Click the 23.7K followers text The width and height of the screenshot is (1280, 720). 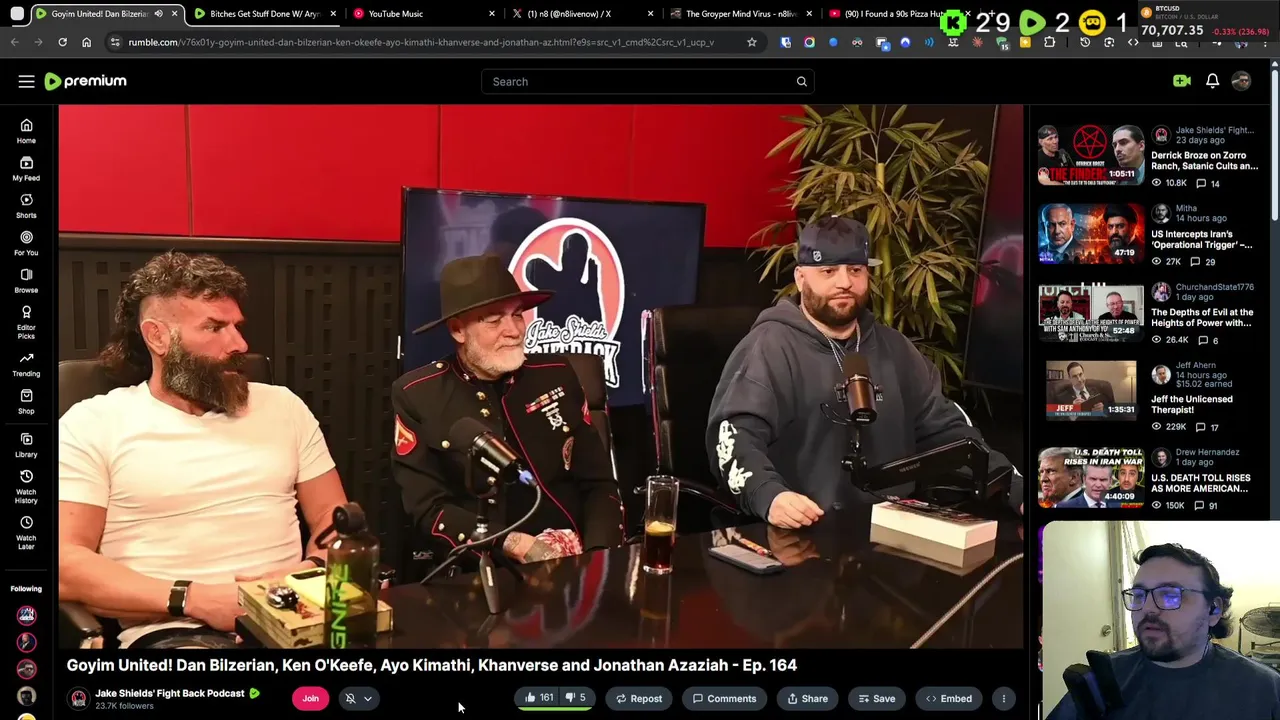coord(124,706)
